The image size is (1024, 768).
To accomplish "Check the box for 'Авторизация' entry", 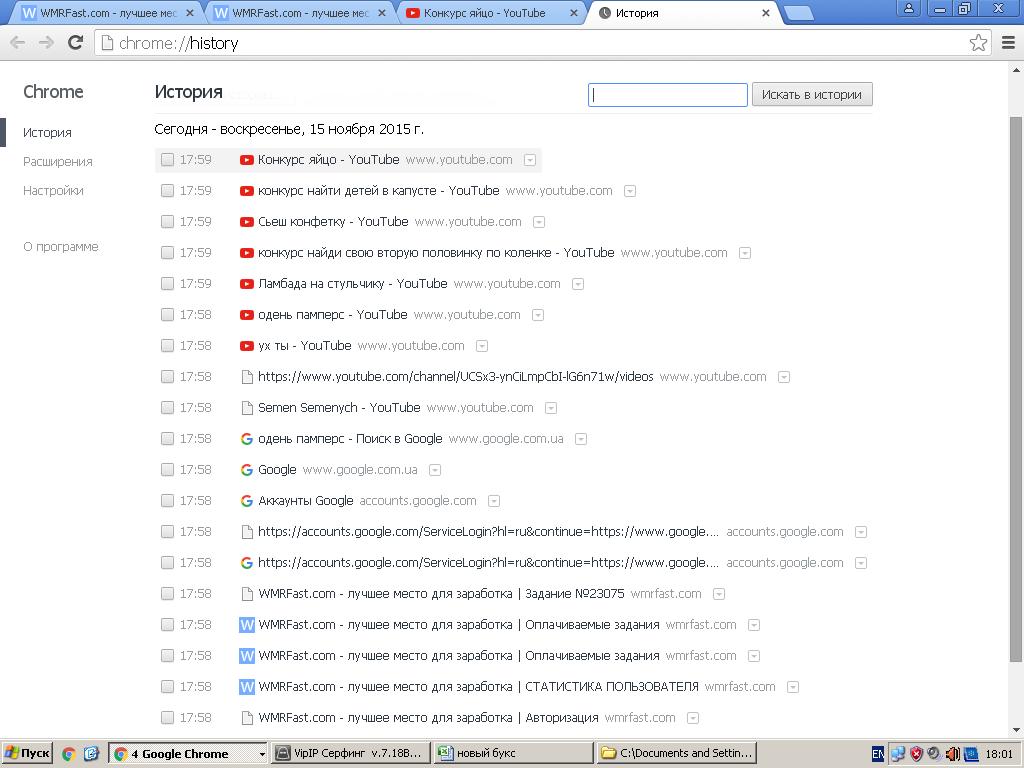I will pos(167,718).
